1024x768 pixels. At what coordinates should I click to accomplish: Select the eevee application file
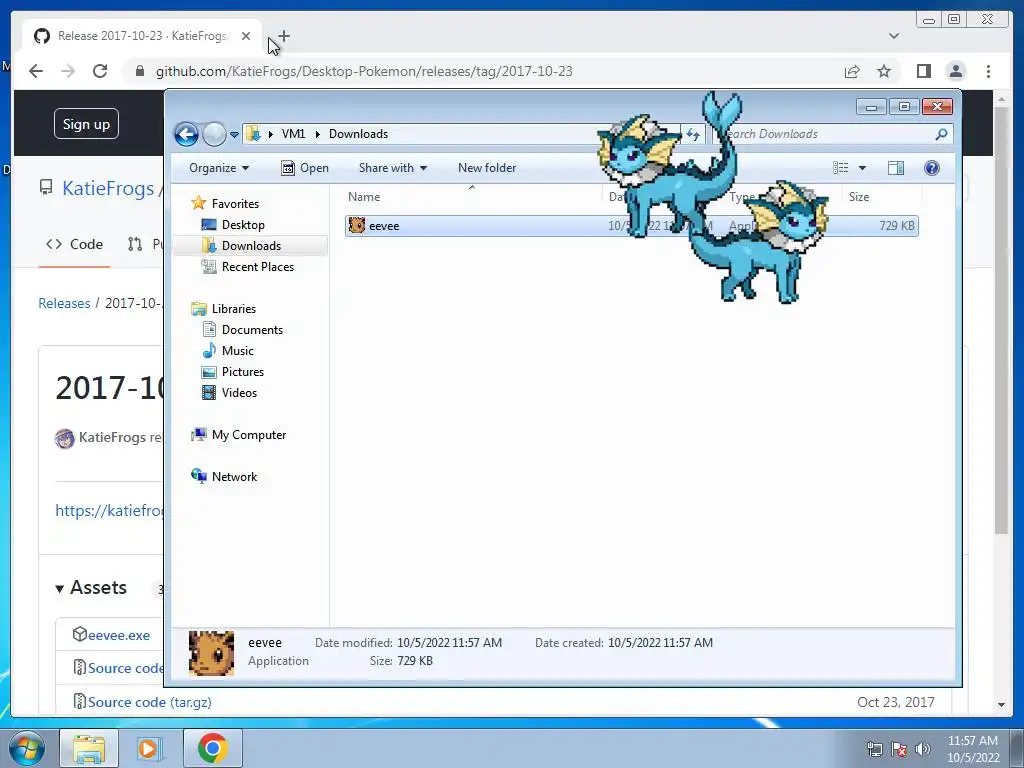[x=632, y=226]
